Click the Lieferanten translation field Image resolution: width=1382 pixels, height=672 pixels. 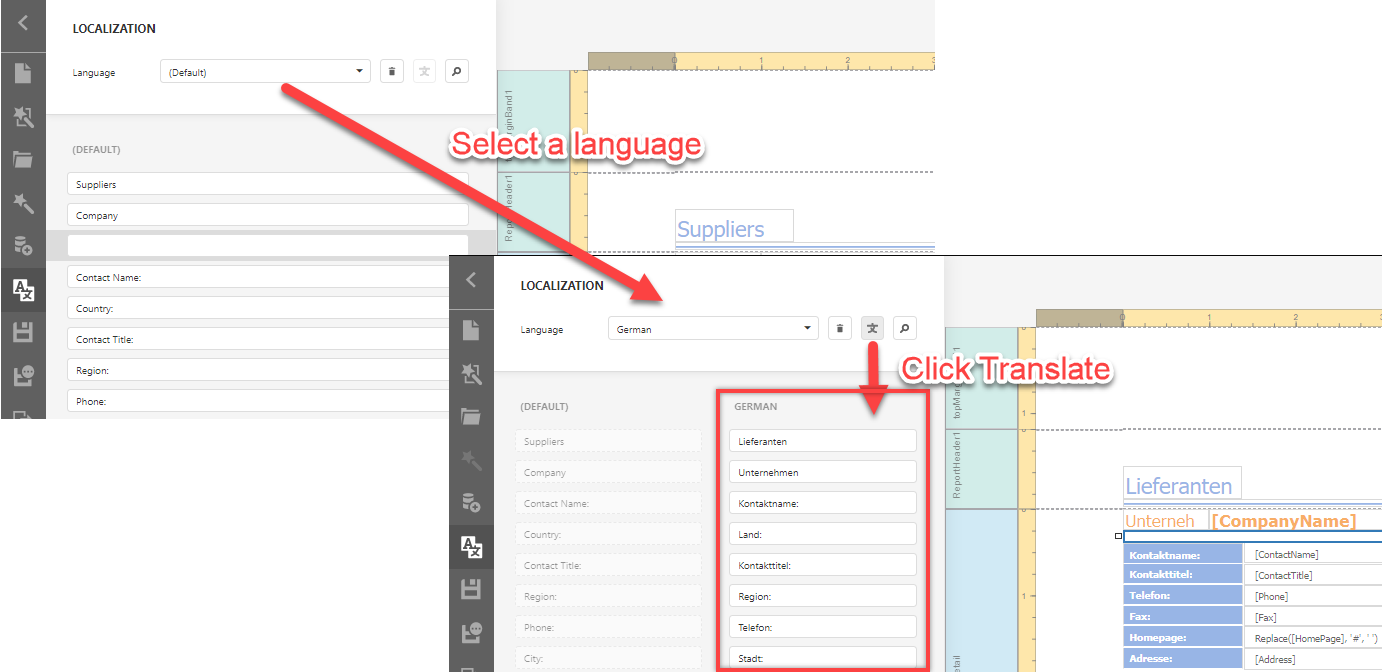tap(823, 441)
